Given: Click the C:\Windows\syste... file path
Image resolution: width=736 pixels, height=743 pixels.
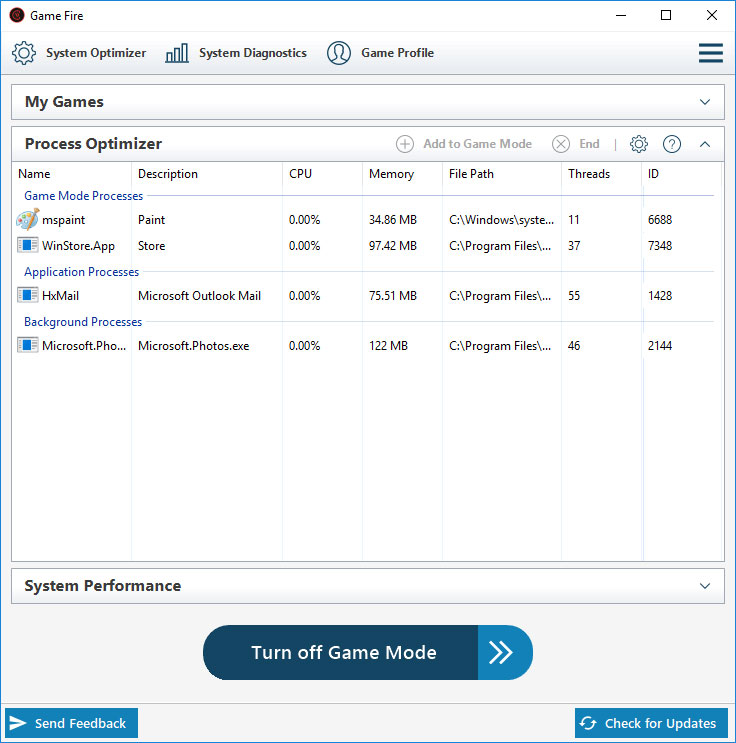Looking at the screenshot, I should 501,220.
